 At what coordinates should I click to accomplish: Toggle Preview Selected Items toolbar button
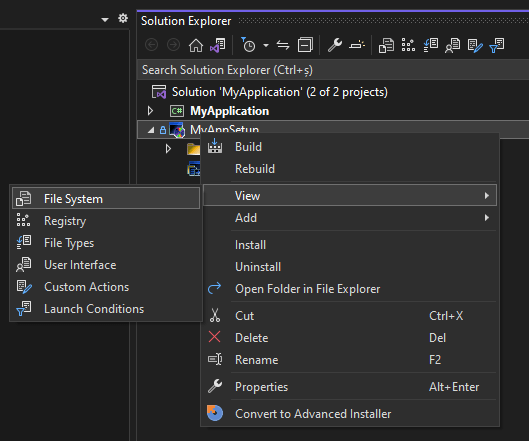pos(357,45)
